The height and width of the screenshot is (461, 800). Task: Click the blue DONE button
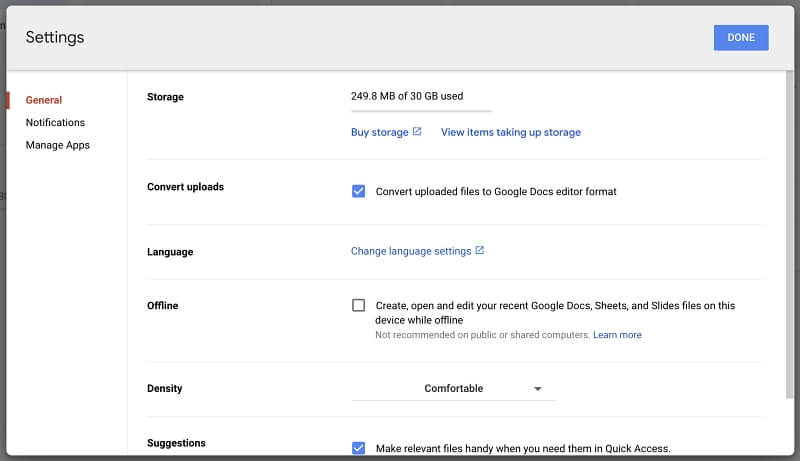click(x=741, y=38)
